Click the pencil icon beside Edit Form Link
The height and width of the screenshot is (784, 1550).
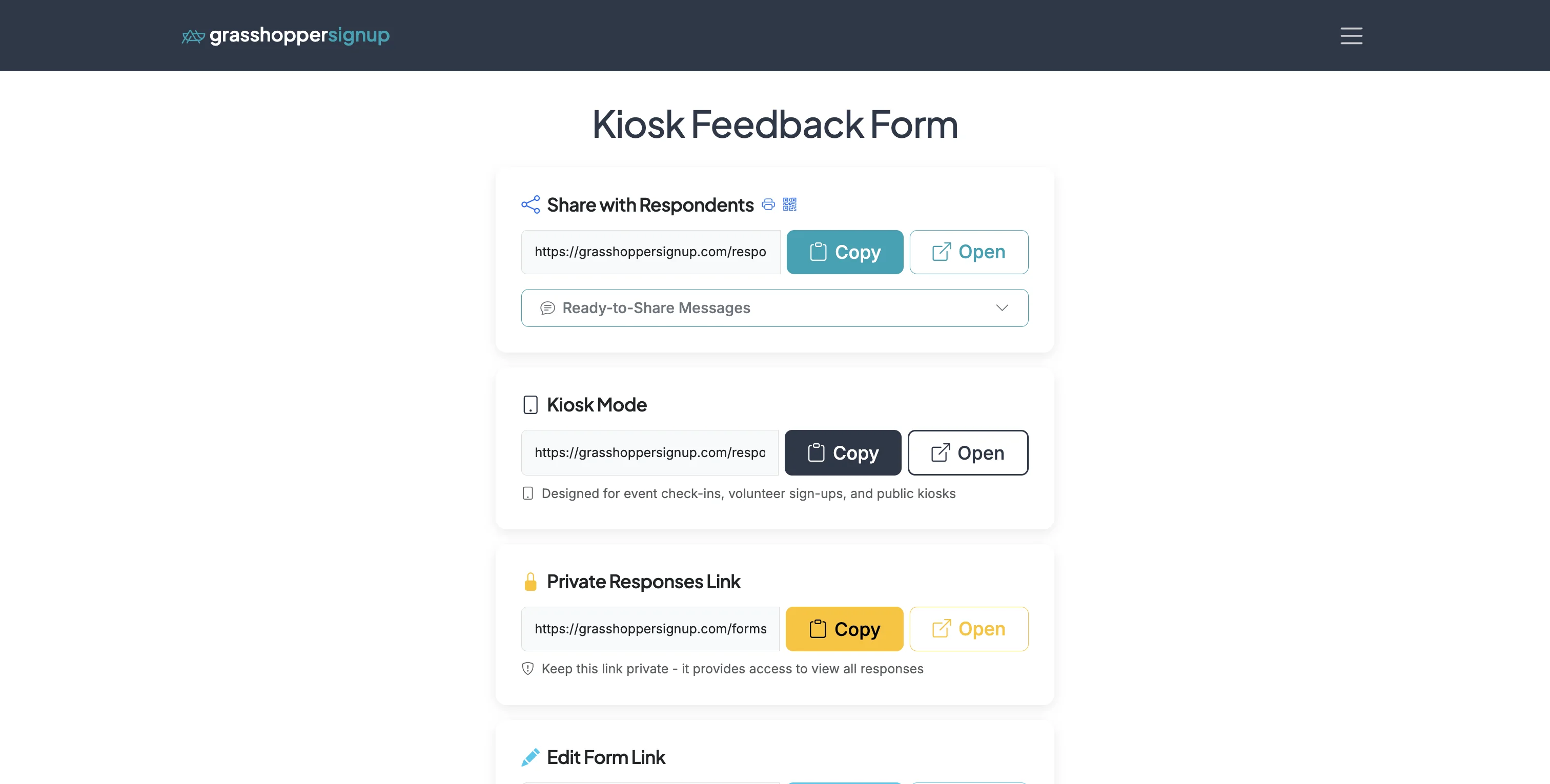pos(529,757)
